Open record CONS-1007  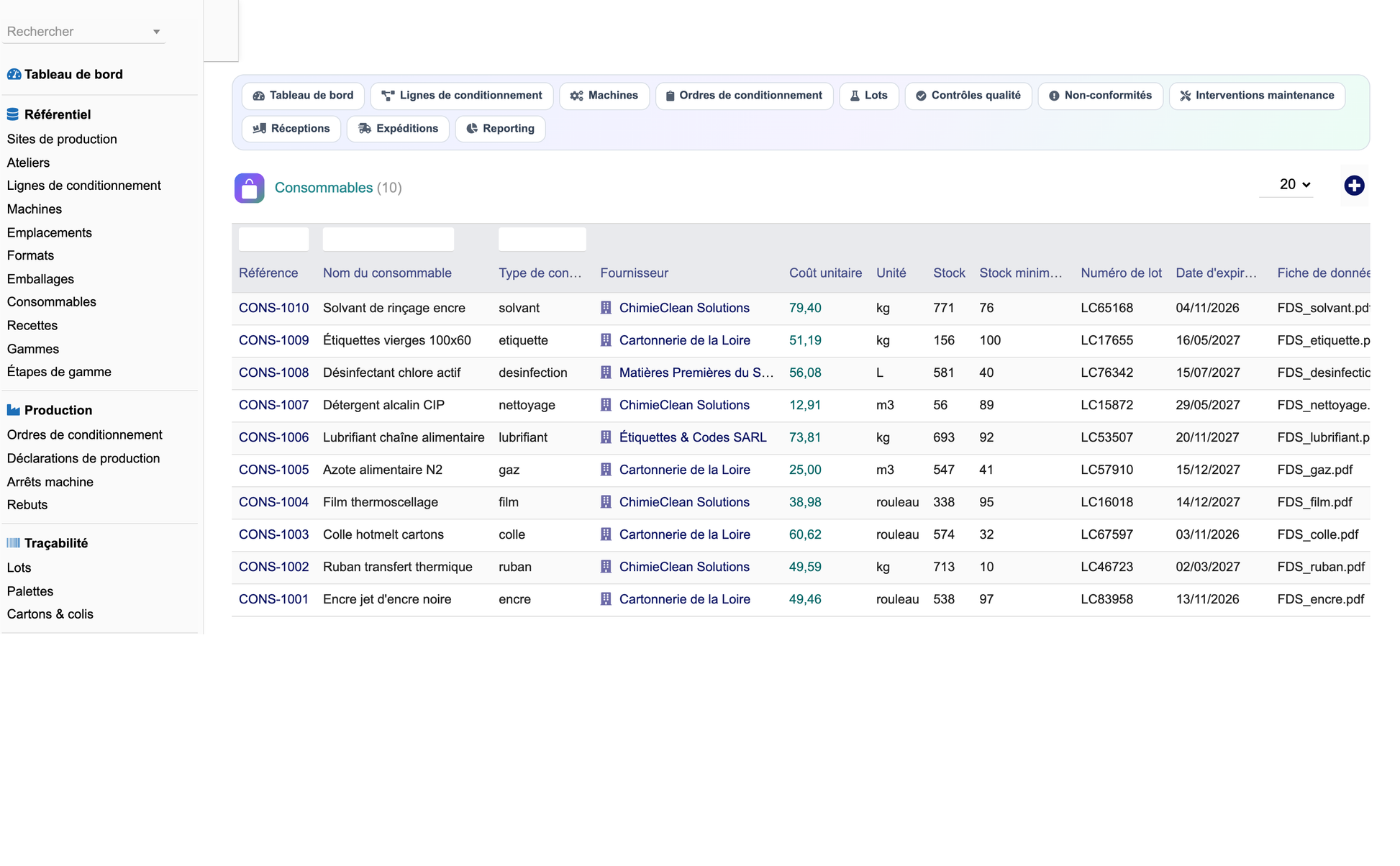coord(273,405)
